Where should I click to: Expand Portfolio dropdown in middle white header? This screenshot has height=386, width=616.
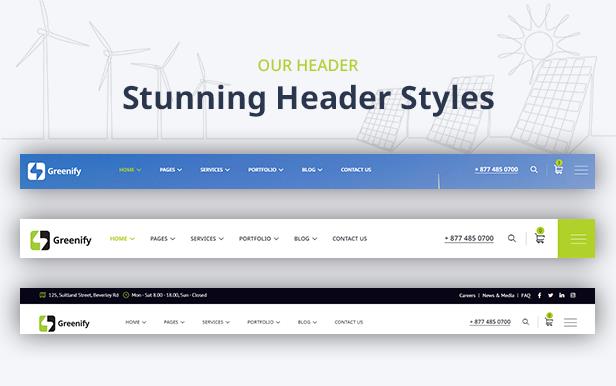(x=258, y=238)
